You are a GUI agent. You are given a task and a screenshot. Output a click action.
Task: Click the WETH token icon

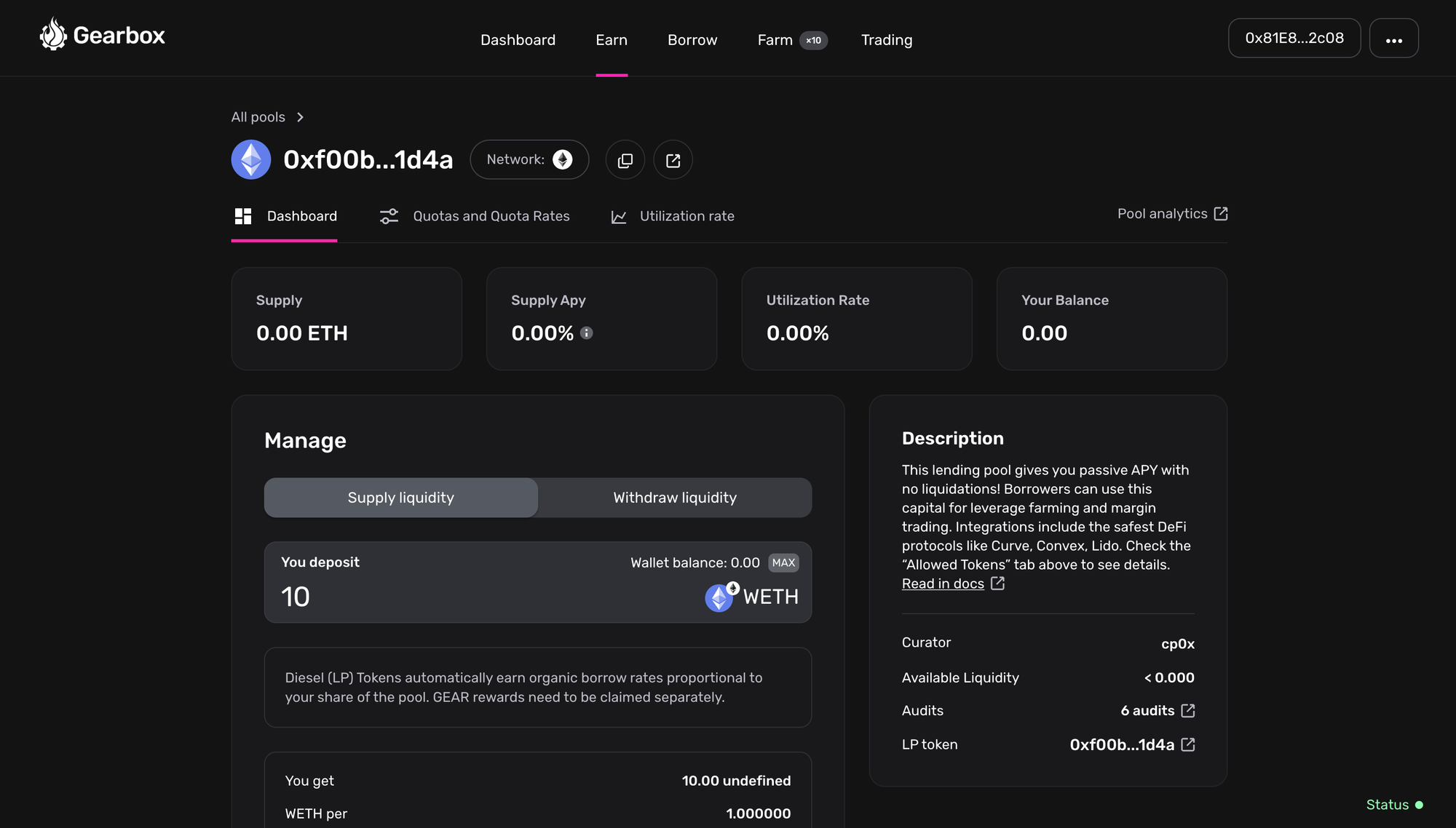(x=720, y=597)
